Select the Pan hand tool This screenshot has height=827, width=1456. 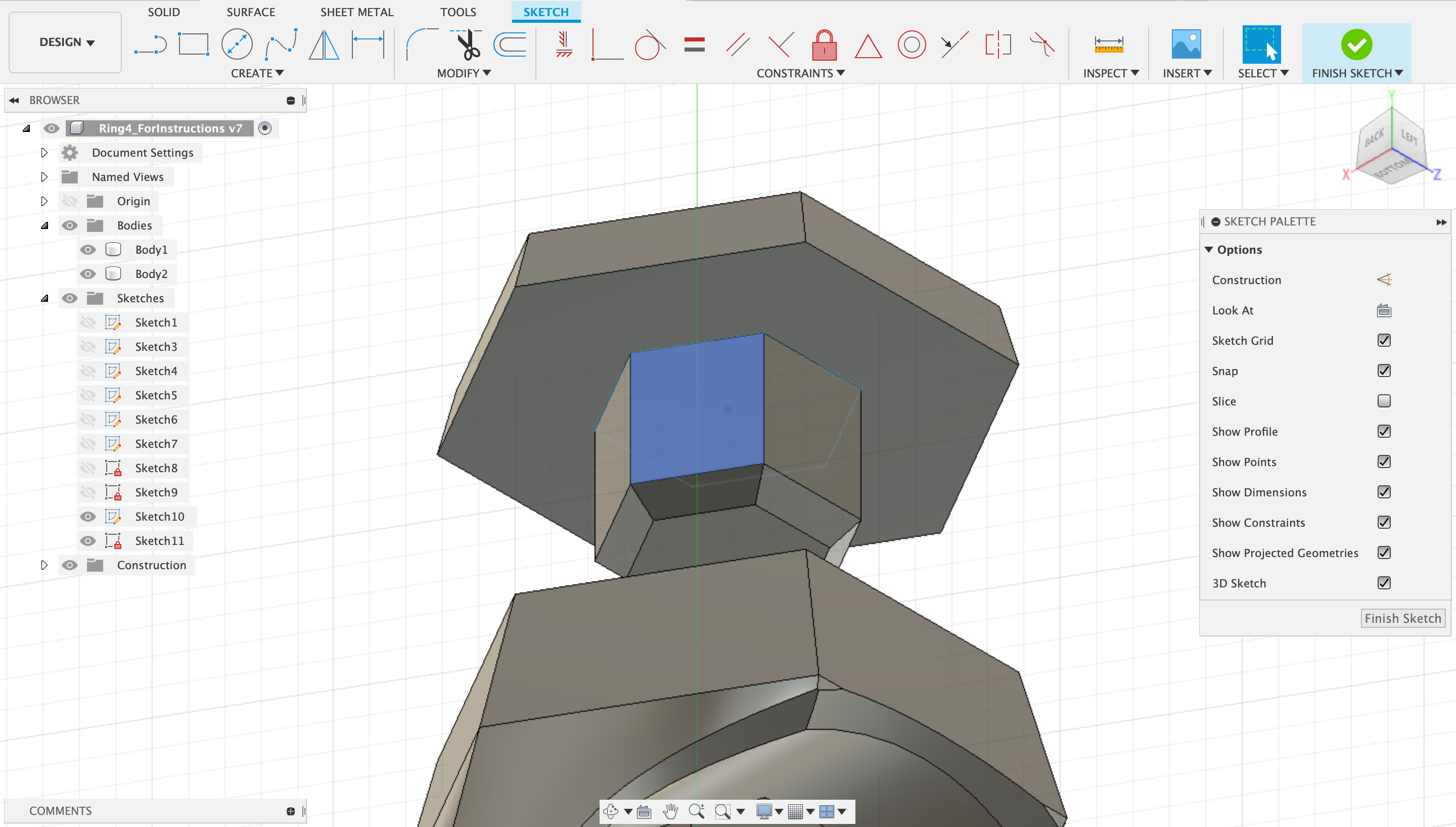coord(670,811)
